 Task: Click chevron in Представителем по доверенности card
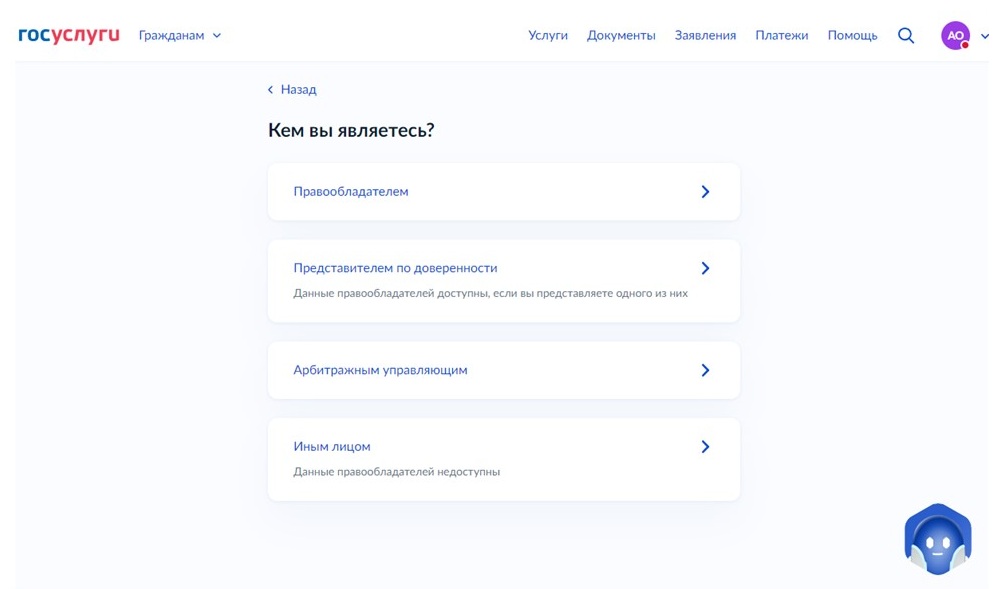(x=705, y=268)
